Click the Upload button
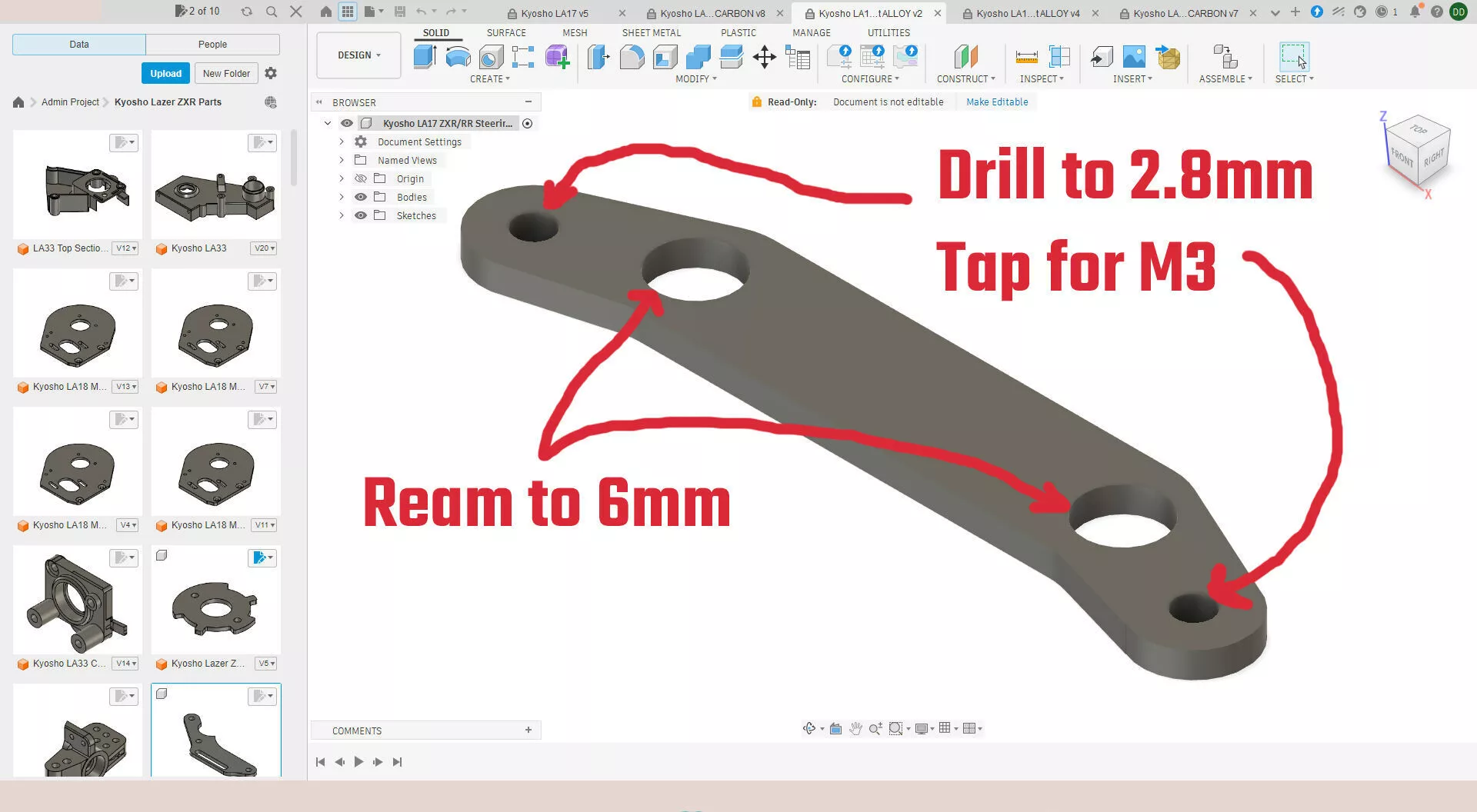Image resolution: width=1477 pixels, height=812 pixels. [165, 73]
